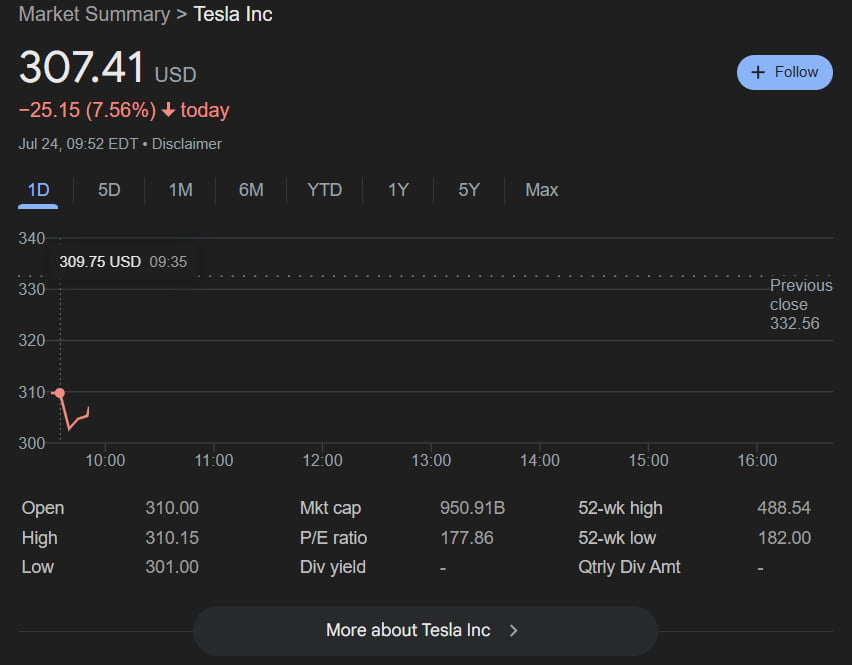
Task: View the YTD performance tab
Action: 323,190
